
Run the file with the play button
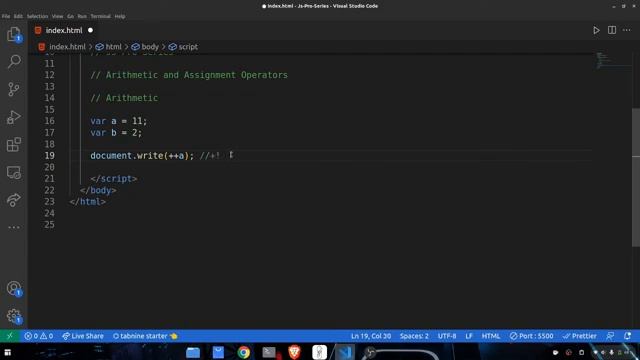pyautogui.click(x=596, y=30)
